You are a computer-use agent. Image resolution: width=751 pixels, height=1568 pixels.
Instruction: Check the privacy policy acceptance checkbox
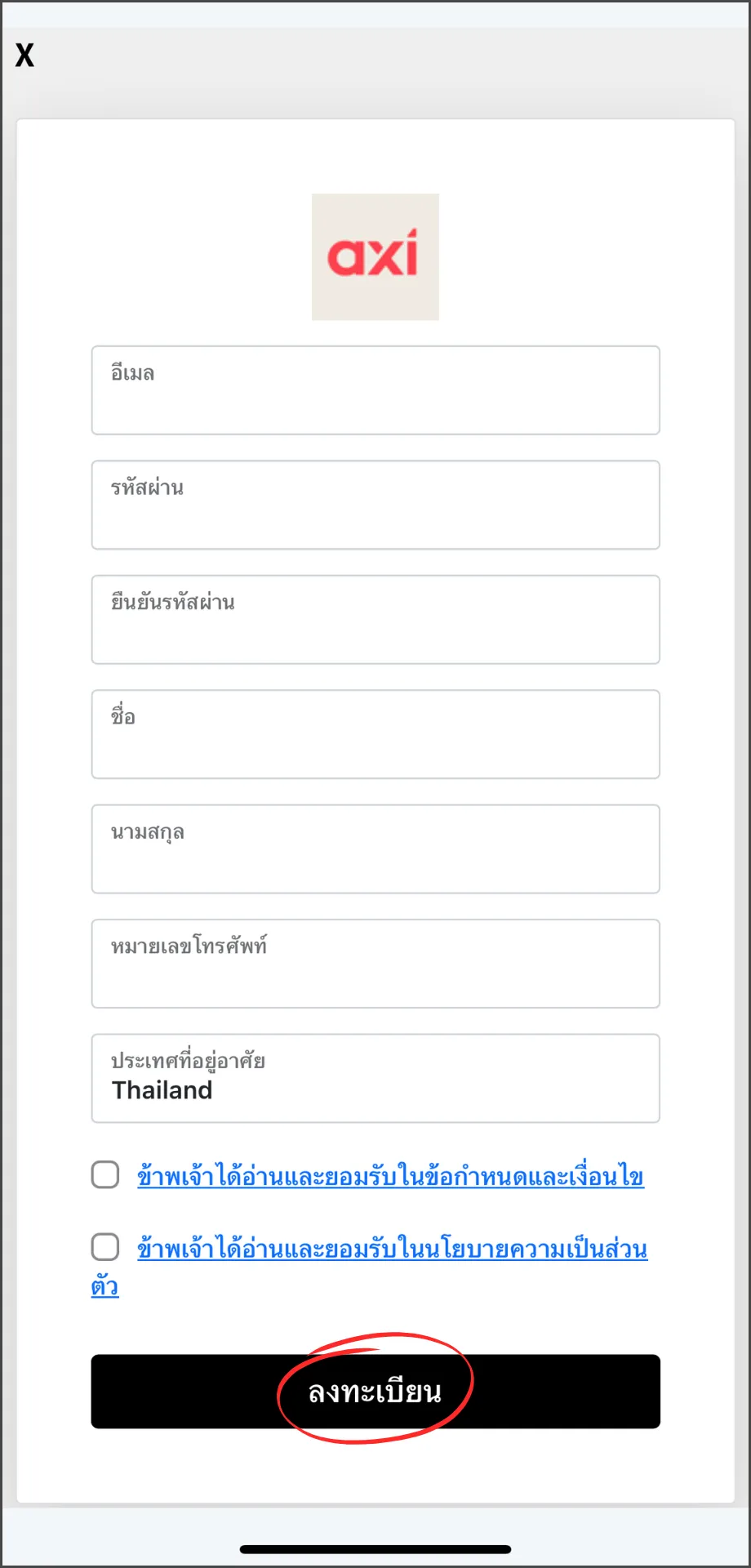coord(105,1248)
